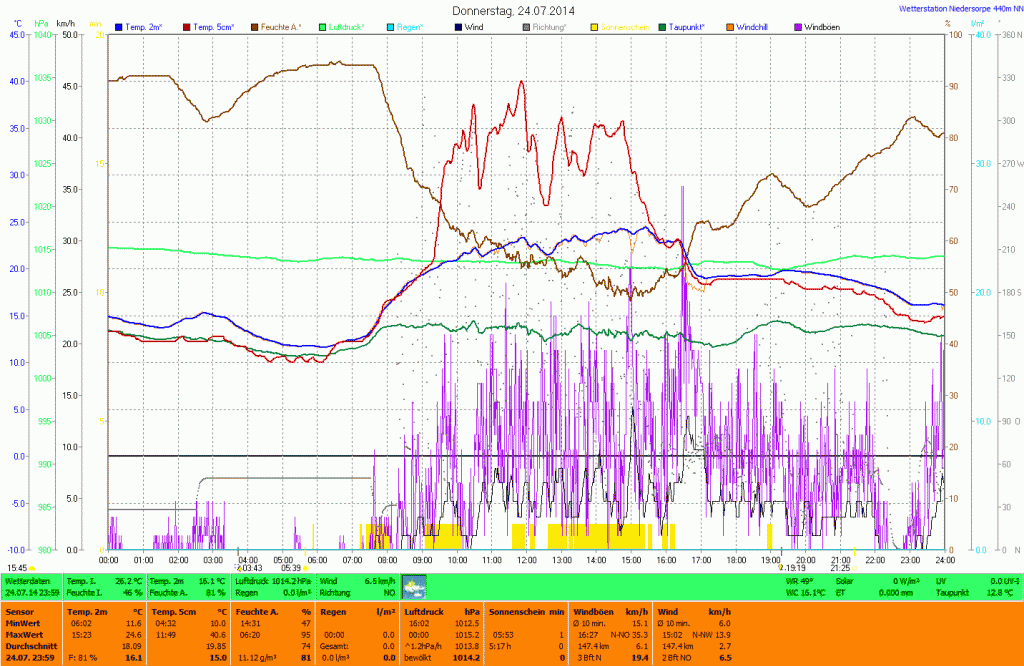Click the 12:00 mark on the time axis
The height and width of the screenshot is (666, 1024).
click(527, 560)
